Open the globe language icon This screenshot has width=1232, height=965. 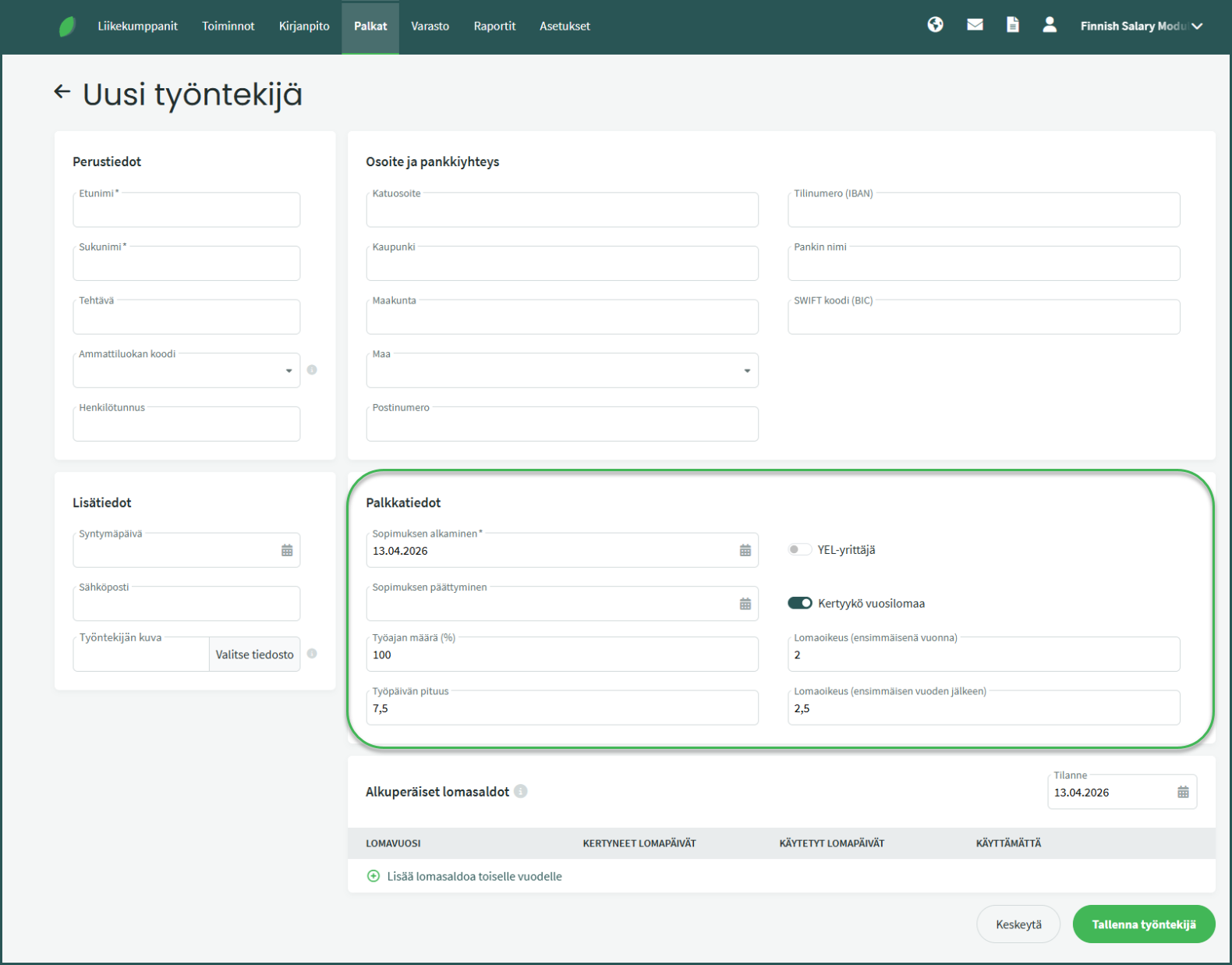(935, 25)
